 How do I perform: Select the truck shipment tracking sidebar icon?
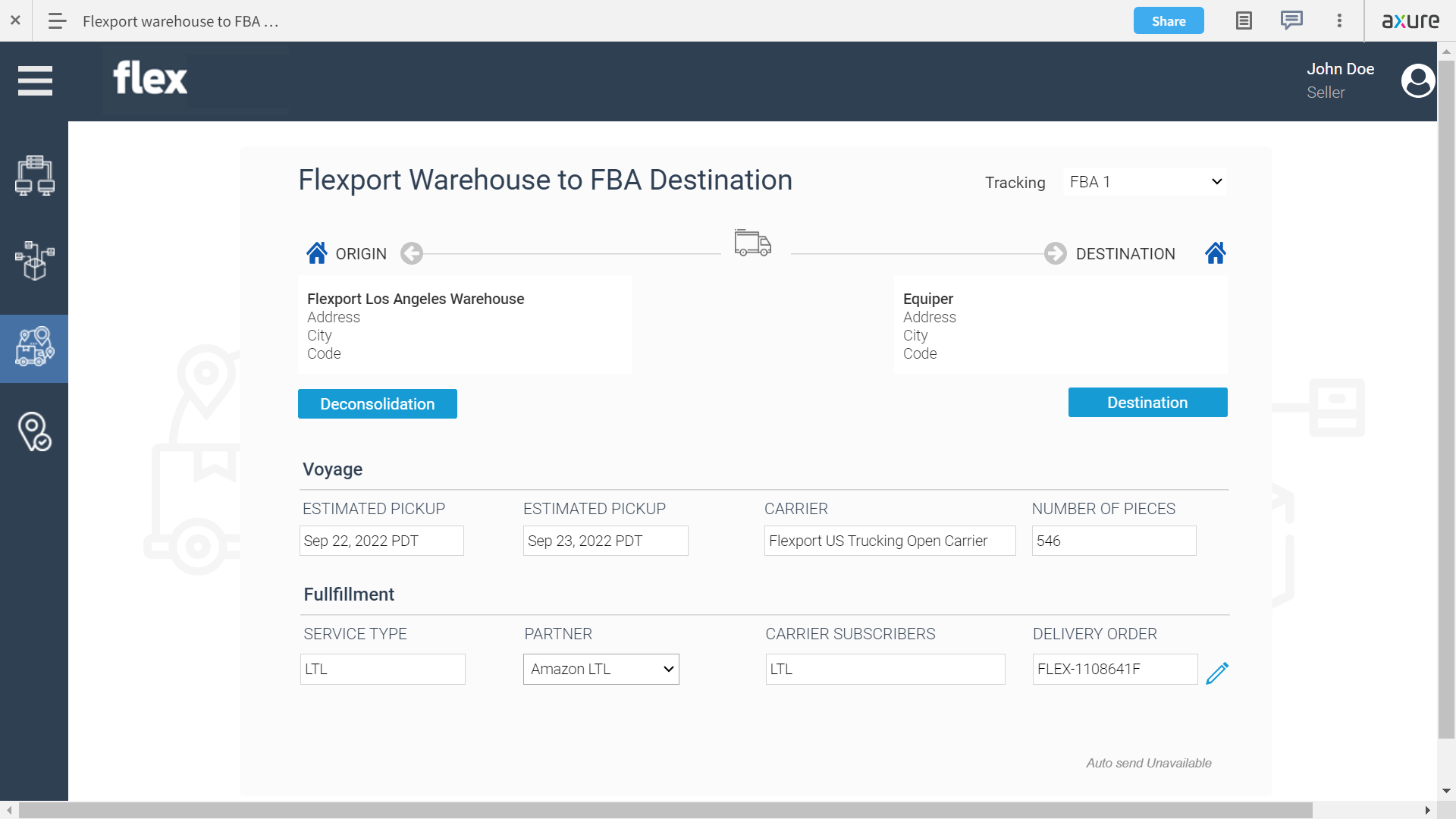coord(34,348)
